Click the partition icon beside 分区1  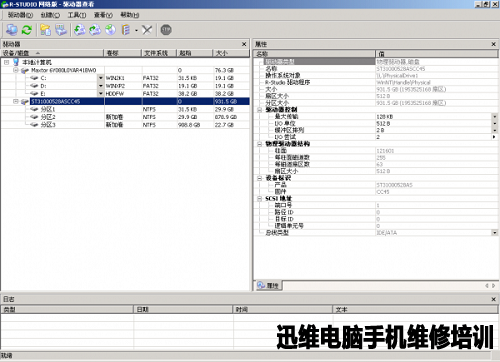click(34, 109)
